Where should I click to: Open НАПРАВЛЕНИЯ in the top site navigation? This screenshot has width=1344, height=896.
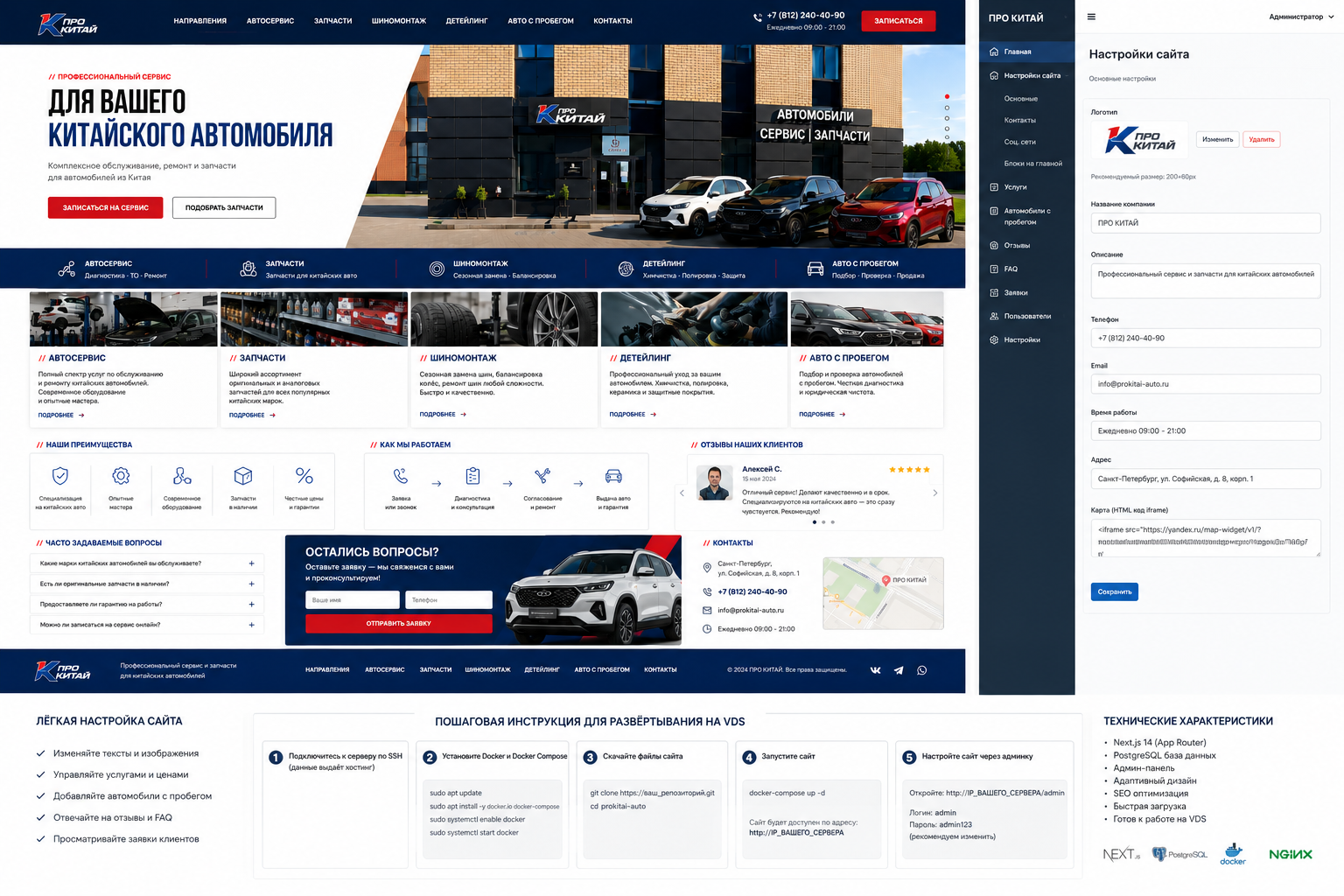point(200,21)
